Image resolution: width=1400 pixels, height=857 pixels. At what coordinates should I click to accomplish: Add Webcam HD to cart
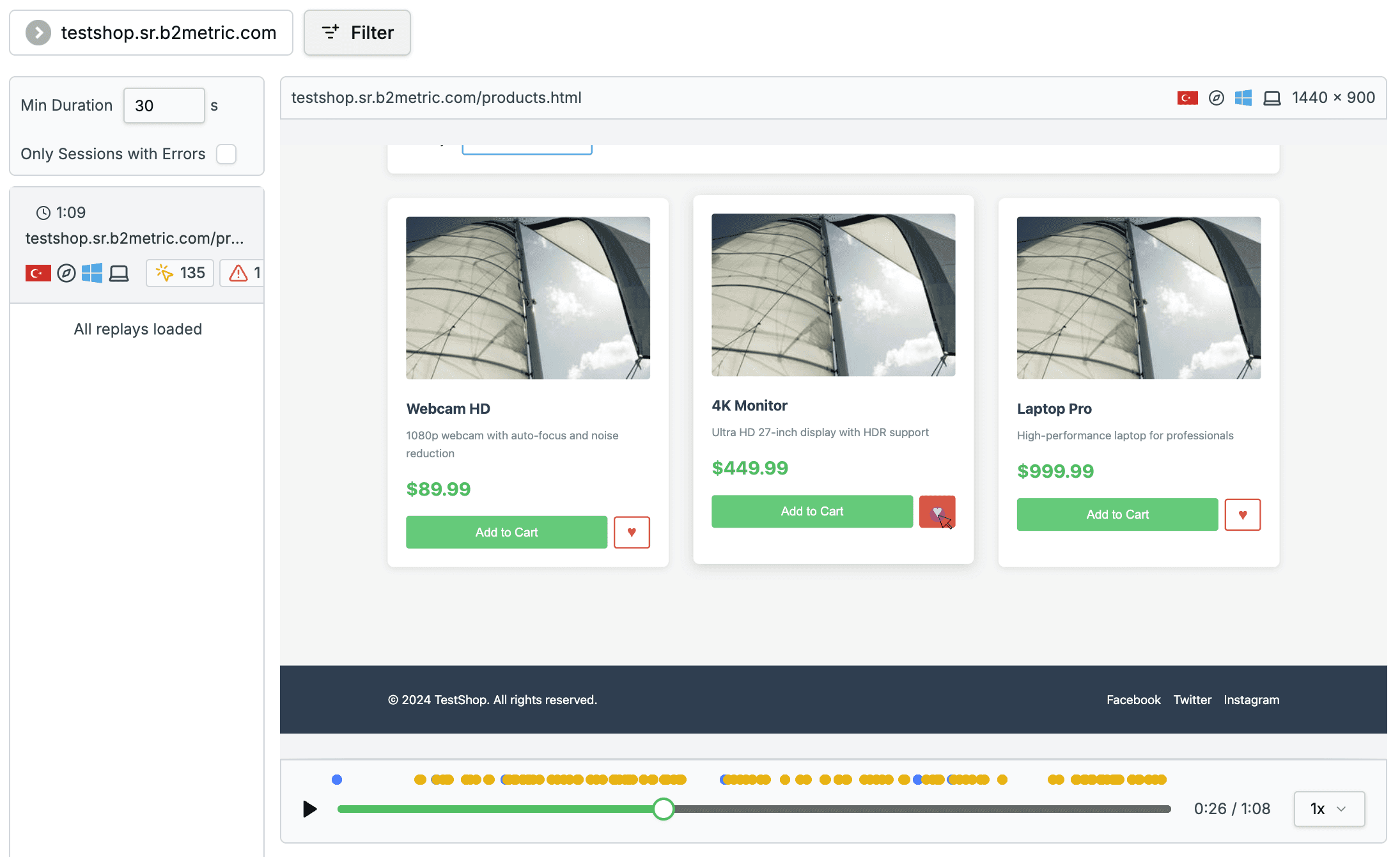pyautogui.click(x=506, y=532)
